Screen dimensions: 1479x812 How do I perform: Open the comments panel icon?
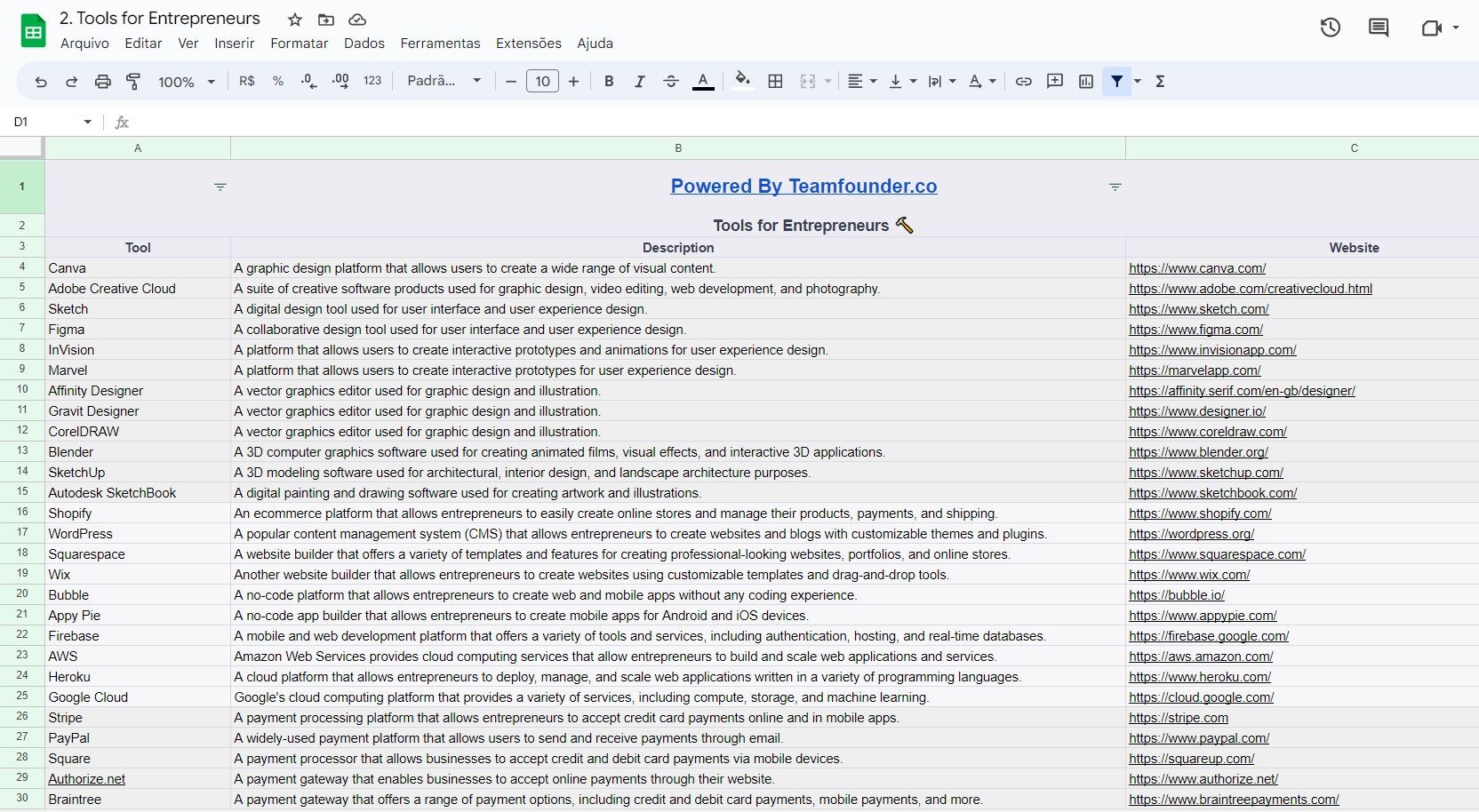coord(1379,28)
